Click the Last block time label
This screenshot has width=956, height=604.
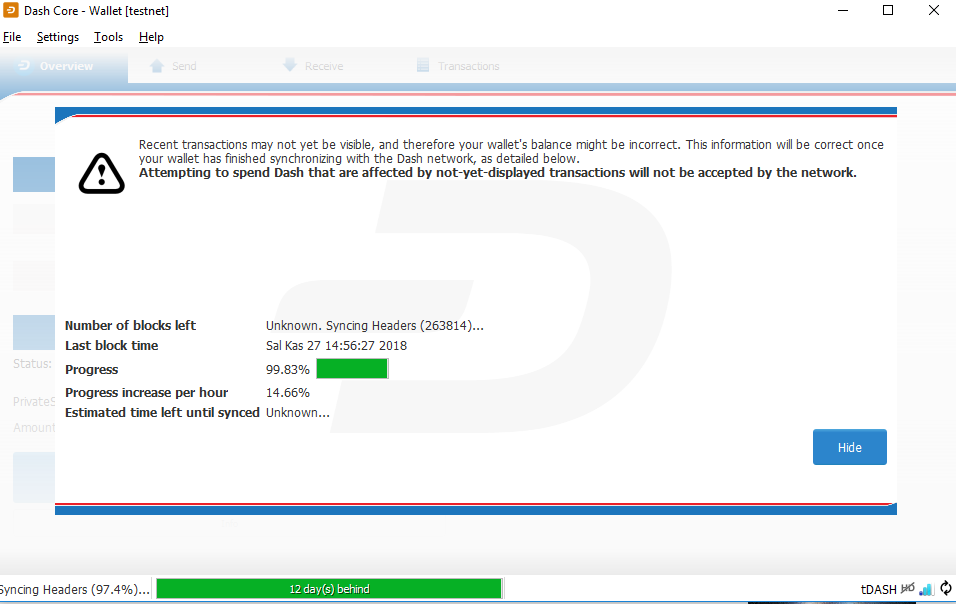point(112,346)
